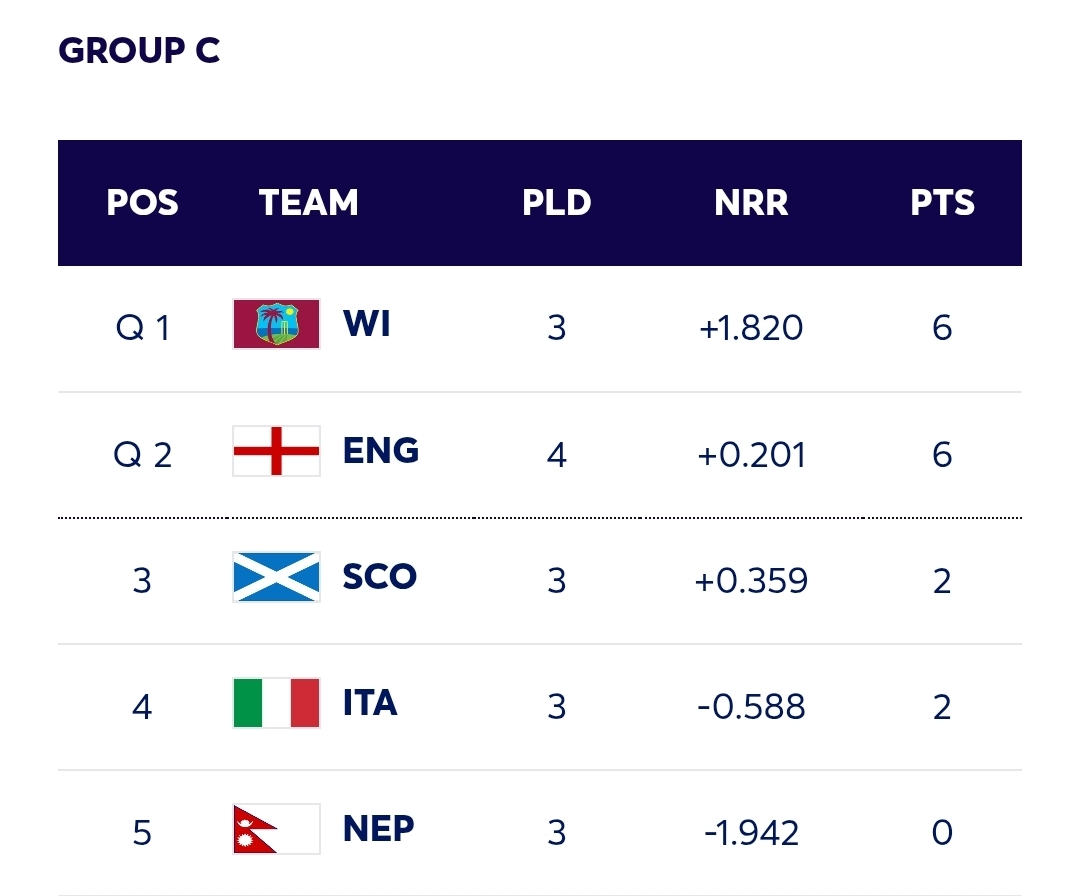Select the WI team name
1080x896 pixels.
pos(367,324)
